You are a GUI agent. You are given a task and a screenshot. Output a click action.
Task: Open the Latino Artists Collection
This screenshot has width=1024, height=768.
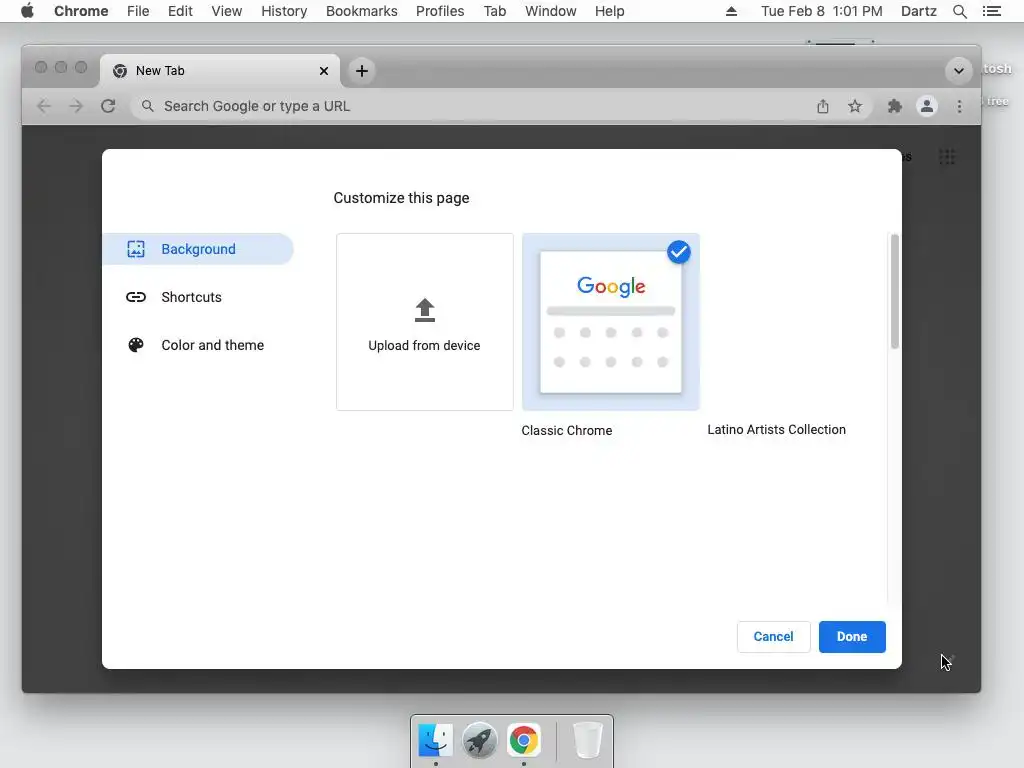click(x=776, y=430)
